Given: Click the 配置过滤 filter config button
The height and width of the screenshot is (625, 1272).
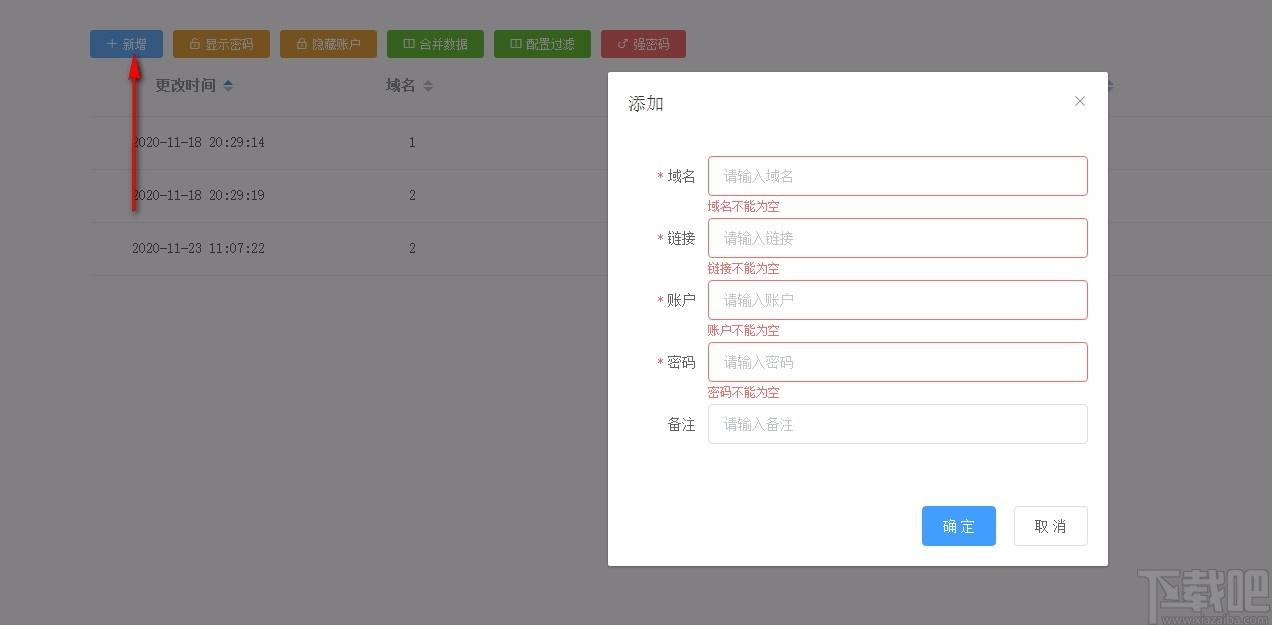Looking at the screenshot, I should coord(542,44).
